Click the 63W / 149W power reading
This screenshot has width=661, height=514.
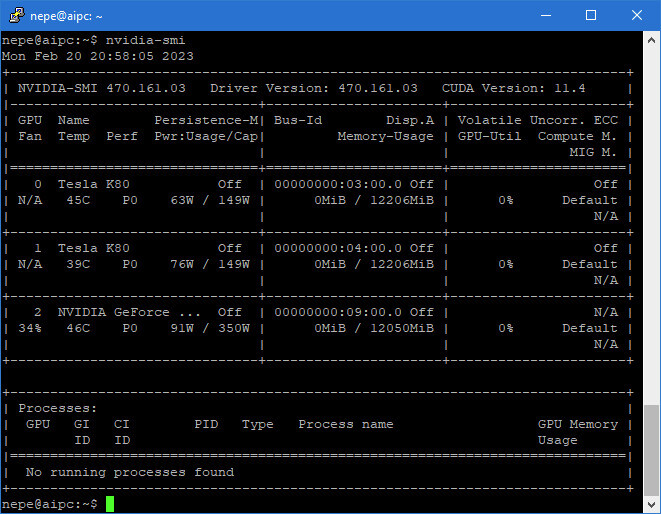[210, 200]
